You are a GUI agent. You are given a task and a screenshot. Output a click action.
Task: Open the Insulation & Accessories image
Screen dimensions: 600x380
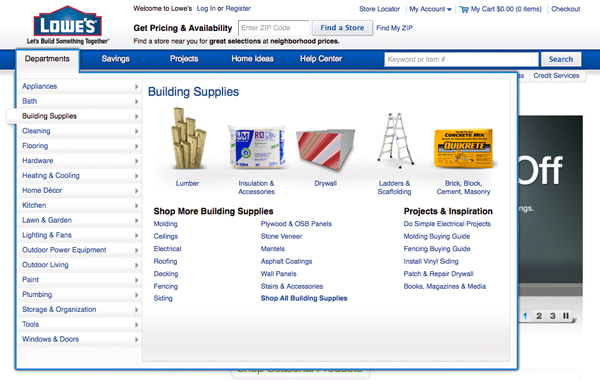256,147
